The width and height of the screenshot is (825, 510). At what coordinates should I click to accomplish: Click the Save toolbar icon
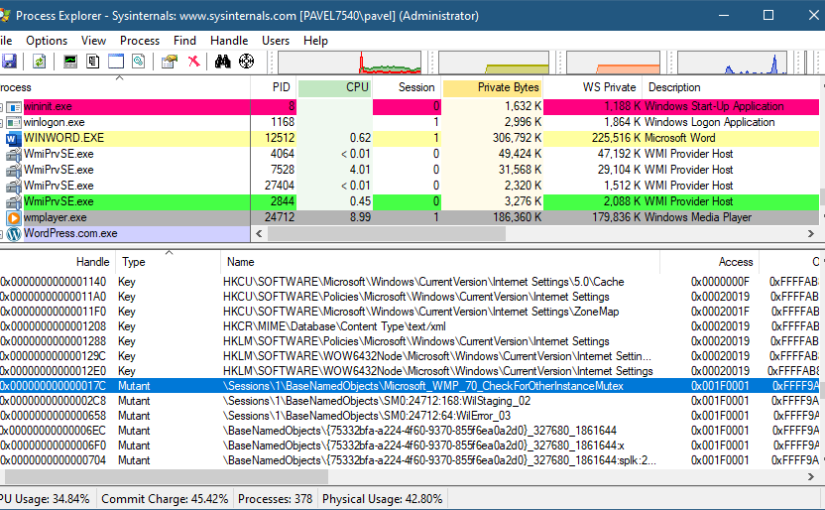(x=9, y=62)
